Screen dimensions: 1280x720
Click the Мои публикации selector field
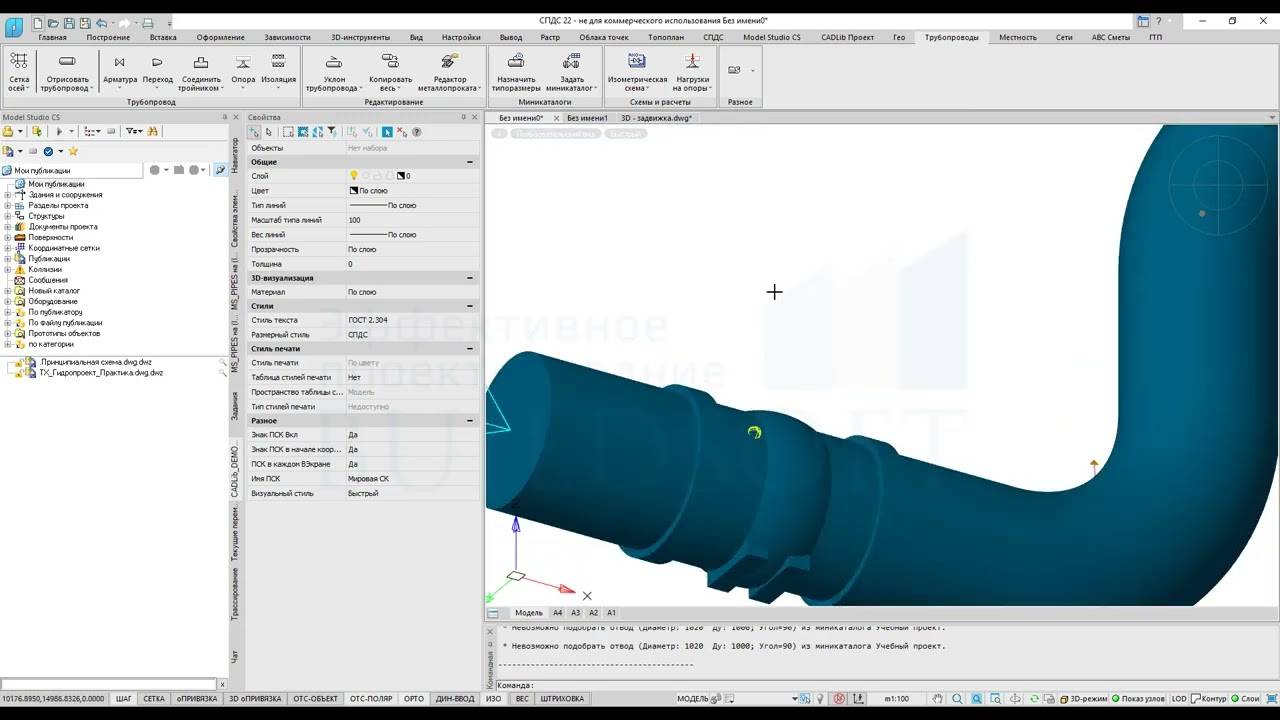(x=72, y=171)
